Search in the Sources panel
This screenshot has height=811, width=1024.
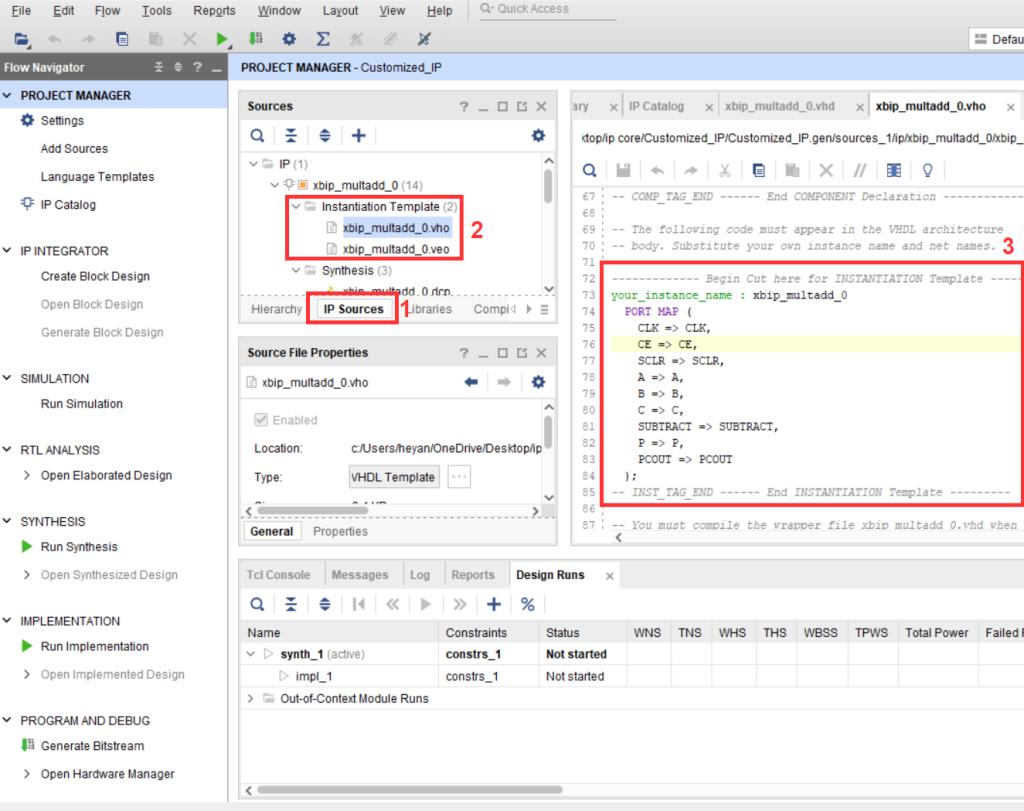click(257, 136)
